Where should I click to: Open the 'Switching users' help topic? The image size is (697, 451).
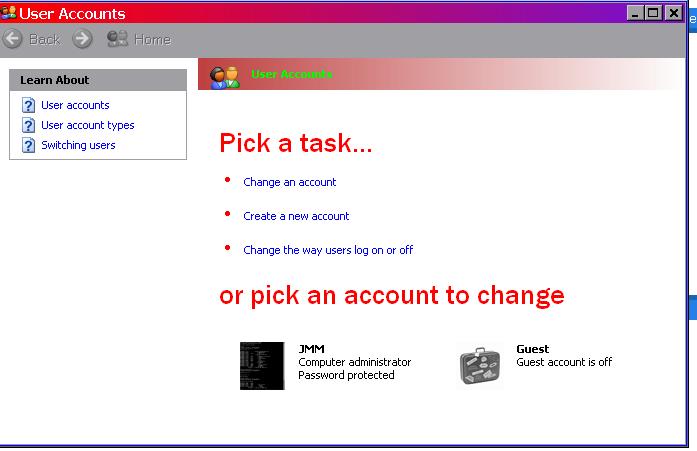tap(78, 145)
